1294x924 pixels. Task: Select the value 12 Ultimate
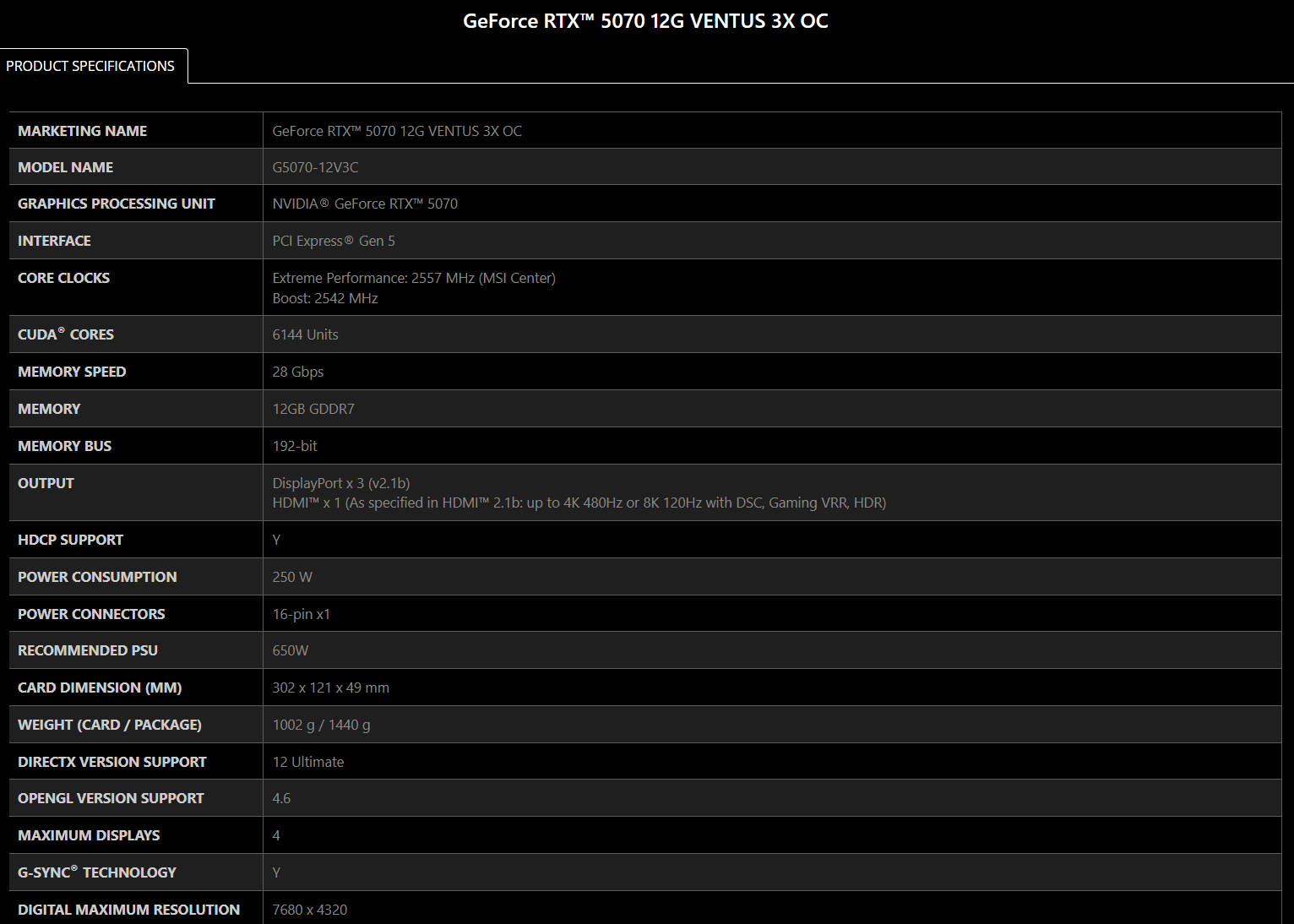(308, 762)
